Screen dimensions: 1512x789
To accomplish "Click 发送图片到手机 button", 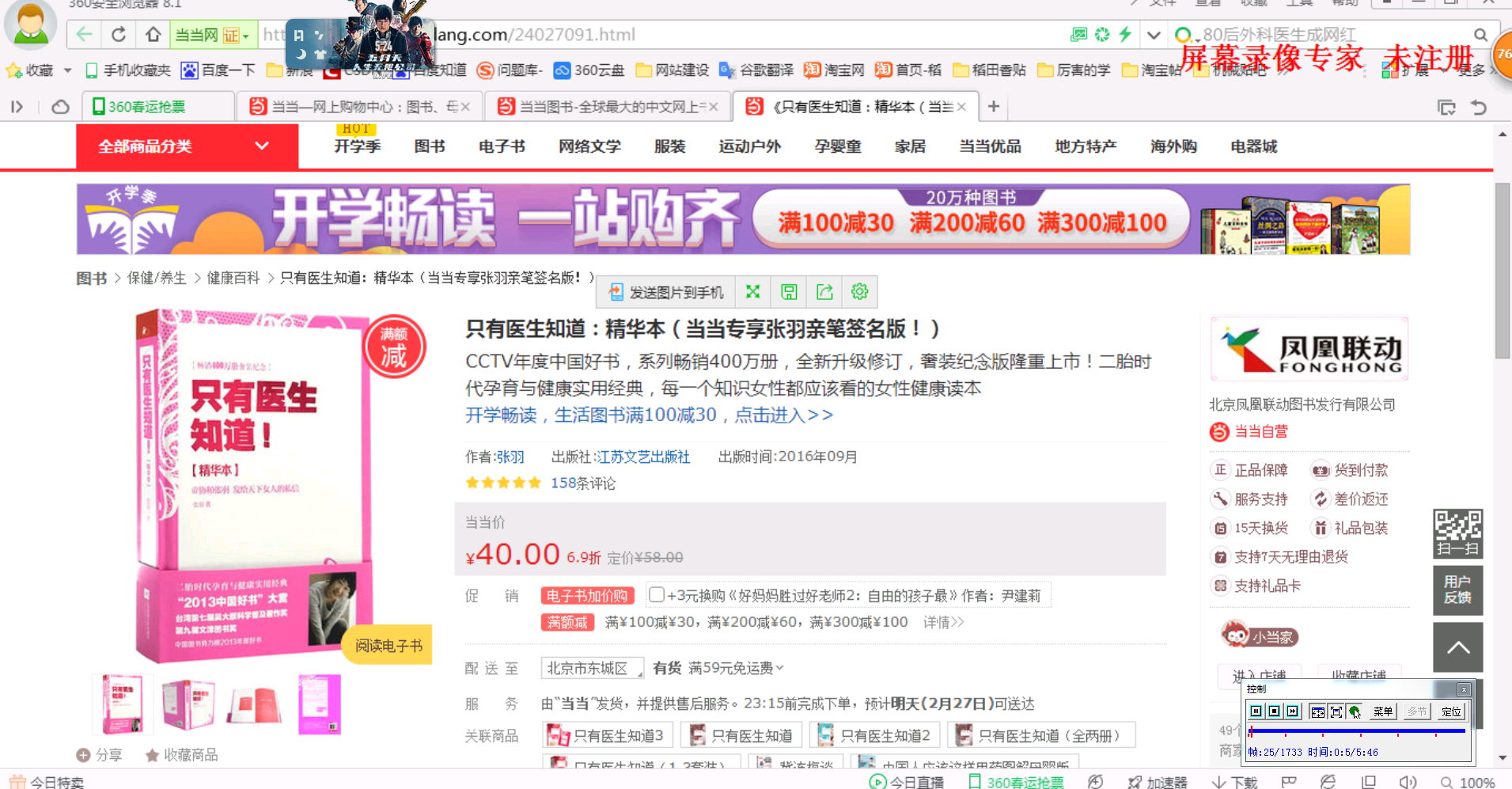I will click(x=666, y=292).
